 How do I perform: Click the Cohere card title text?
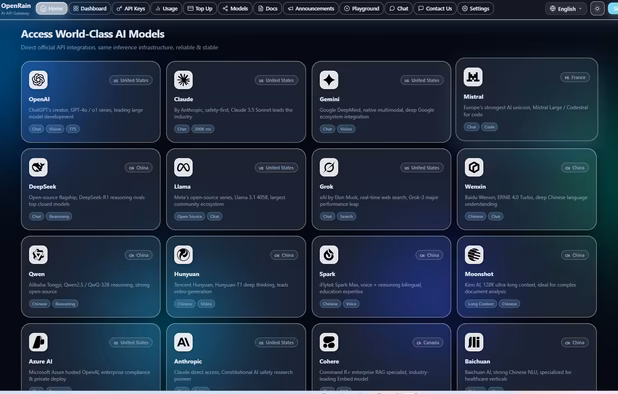pyautogui.click(x=329, y=362)
